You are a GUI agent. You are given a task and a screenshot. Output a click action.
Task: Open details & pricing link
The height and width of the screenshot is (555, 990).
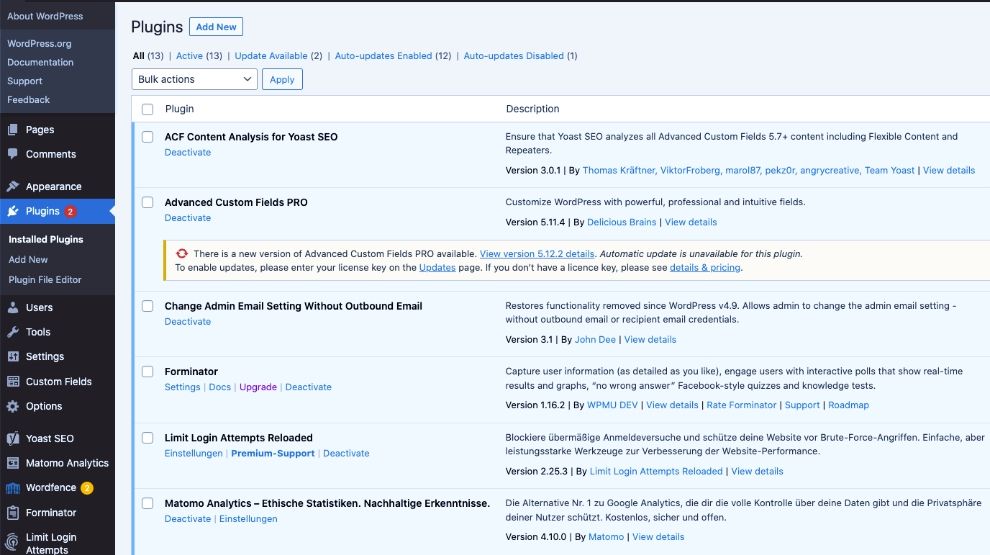point(705,268)
